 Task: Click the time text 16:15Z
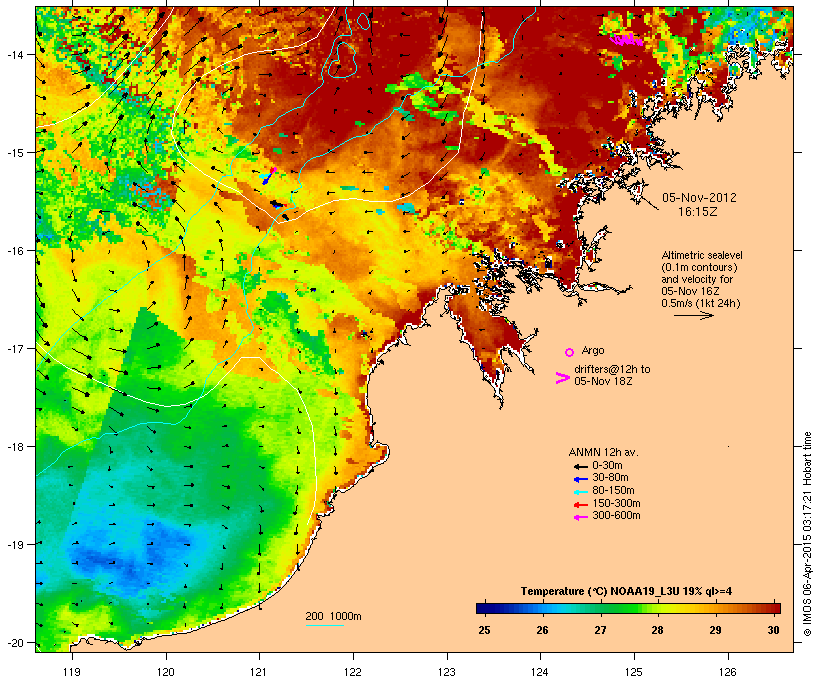[x=698, y=212]
